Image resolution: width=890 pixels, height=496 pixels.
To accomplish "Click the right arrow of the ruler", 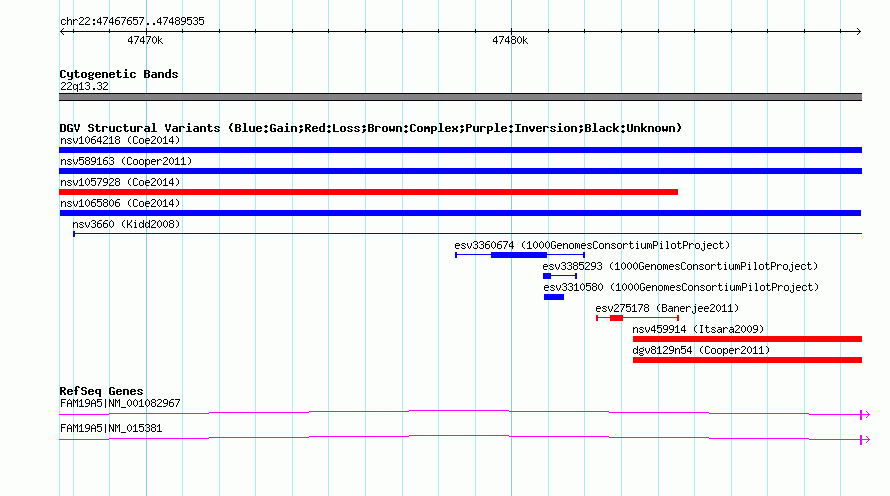I will pos(859,31).
